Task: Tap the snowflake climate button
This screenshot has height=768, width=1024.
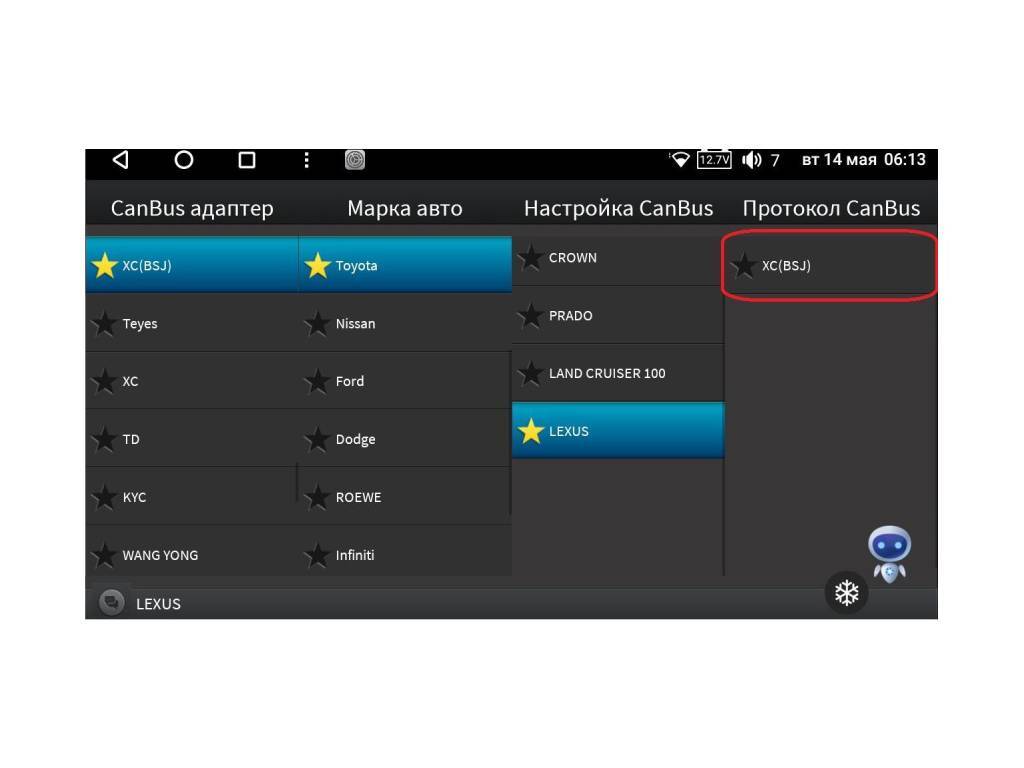Action: click(846, 593)
